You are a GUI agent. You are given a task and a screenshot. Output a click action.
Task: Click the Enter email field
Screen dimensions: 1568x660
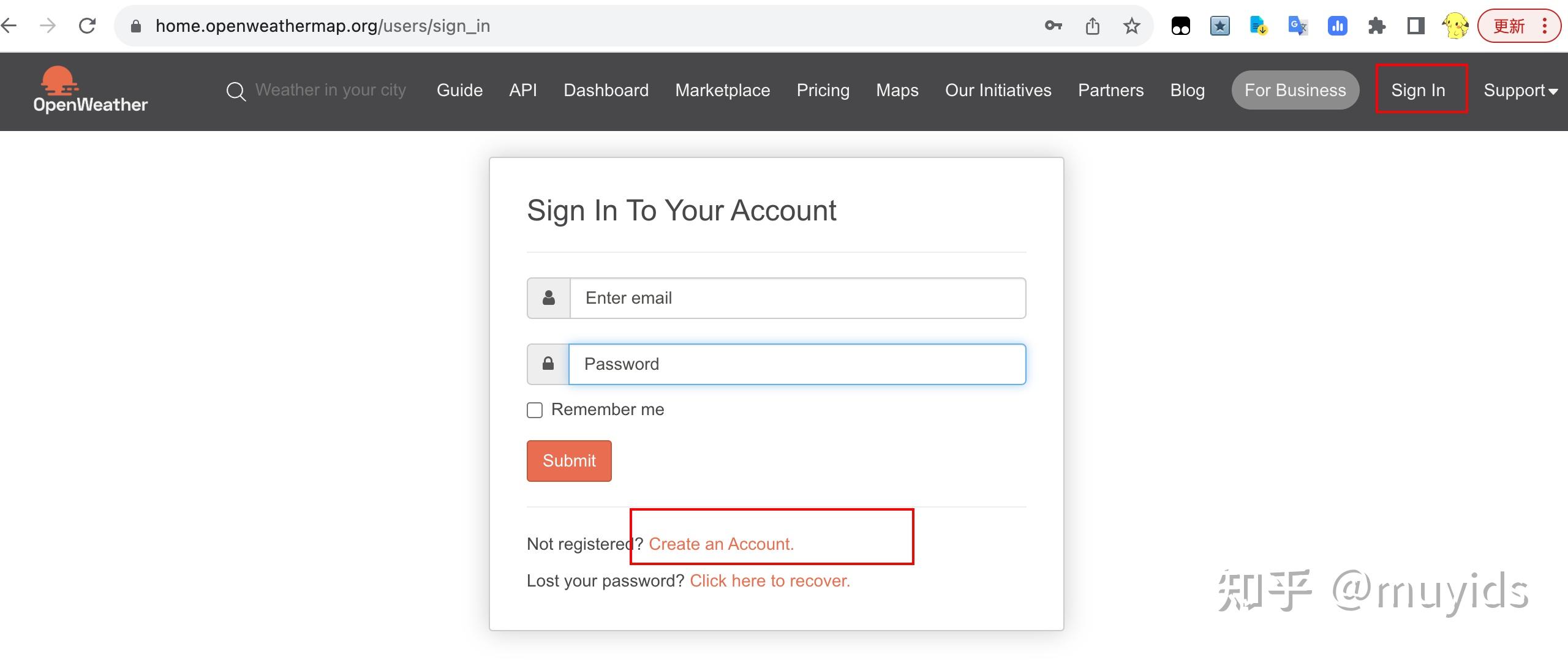[x=797, y=298]
